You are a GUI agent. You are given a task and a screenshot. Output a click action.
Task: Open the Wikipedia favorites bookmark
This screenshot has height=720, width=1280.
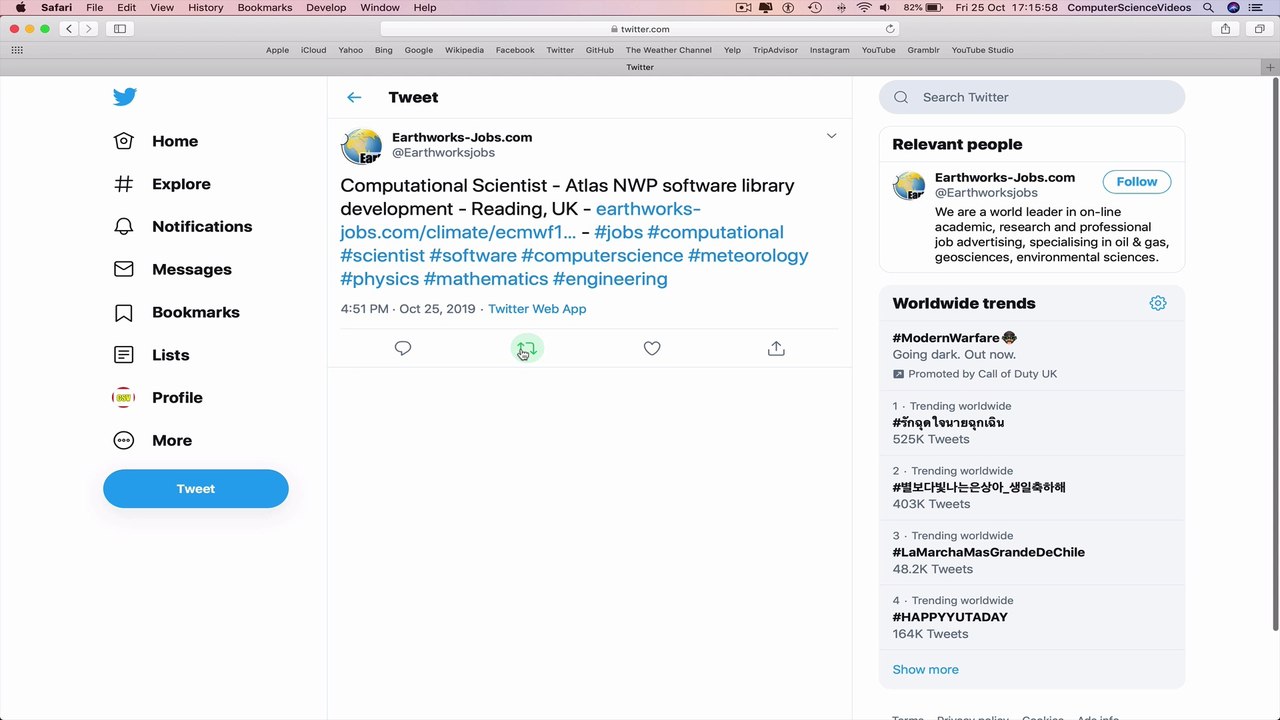click(464, 50)
